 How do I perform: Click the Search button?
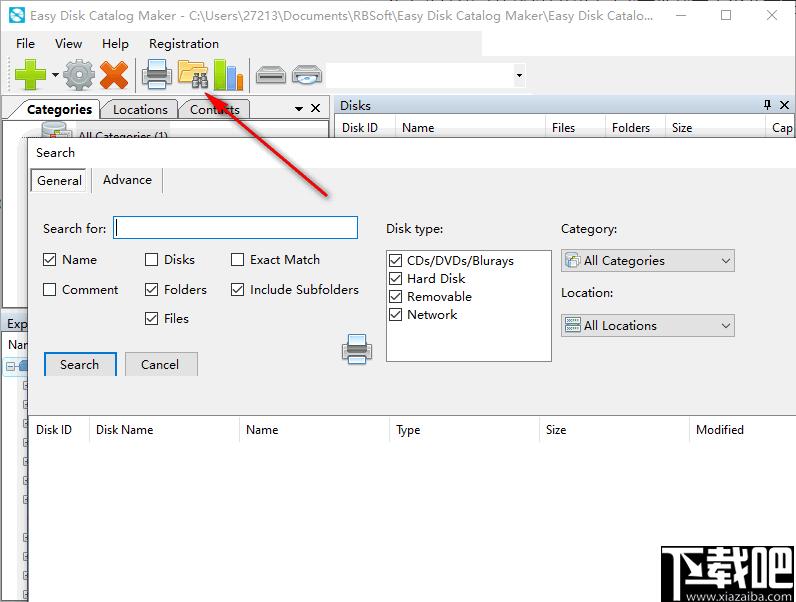tap(80, 365)
